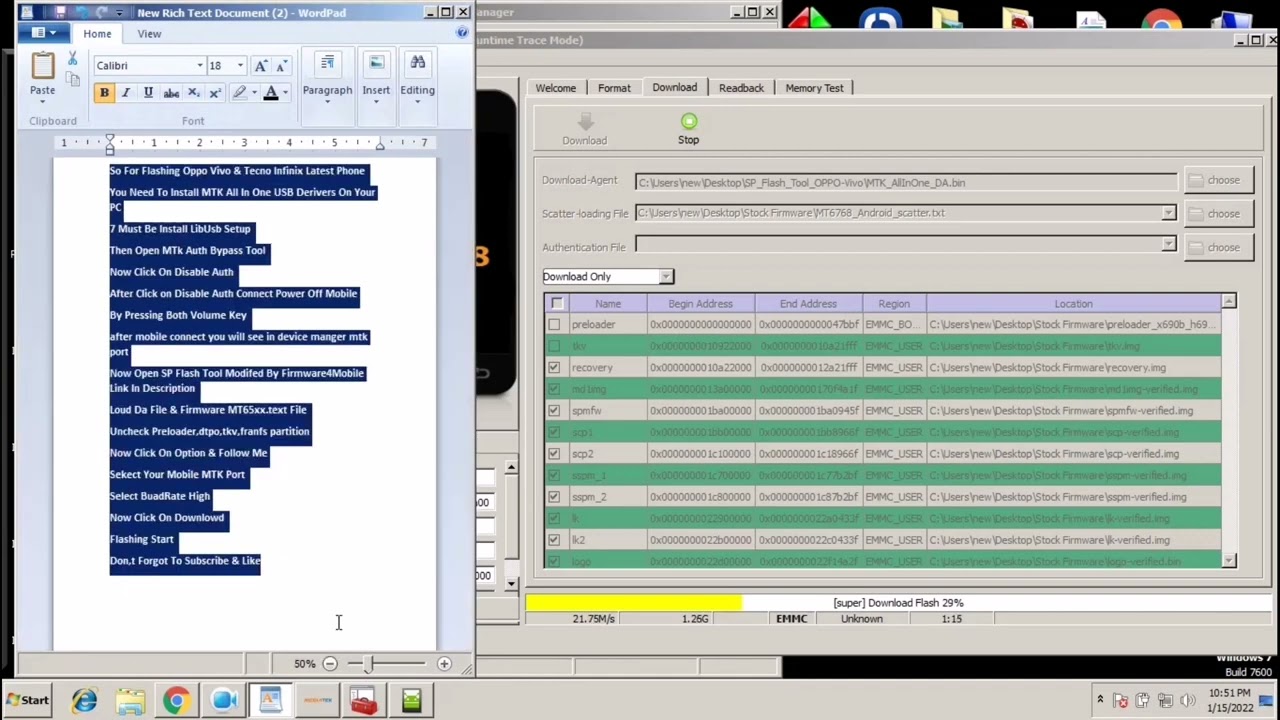Click the Shrink Font icon in WordPad
This screenshot has height=720, width=1280.
282,66
